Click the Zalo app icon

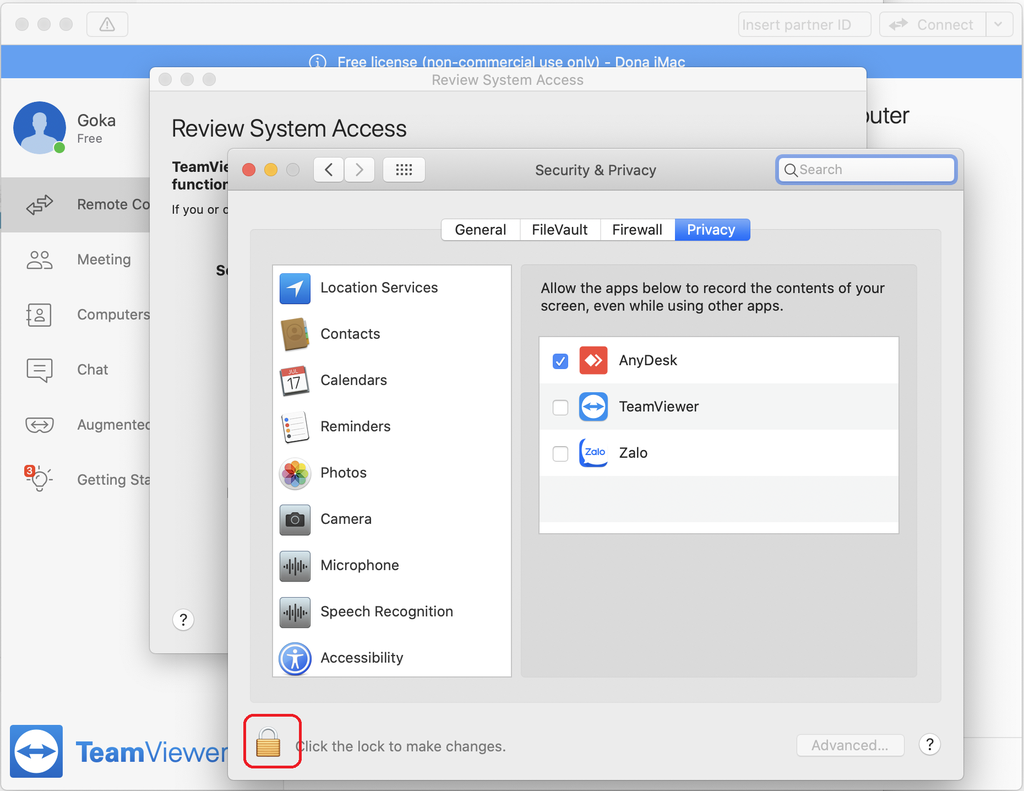[593, 453]
